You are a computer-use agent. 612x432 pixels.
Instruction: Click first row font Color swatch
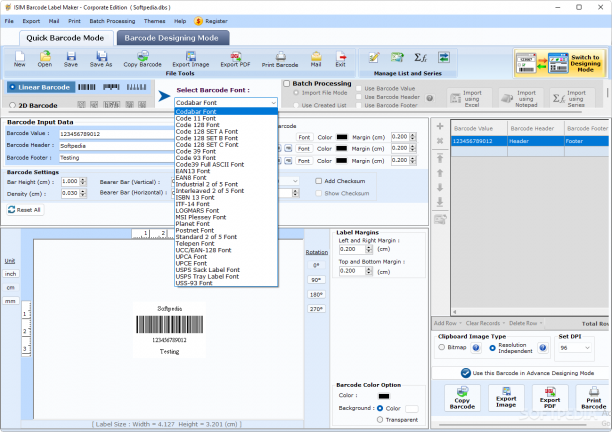pos(342,137)
